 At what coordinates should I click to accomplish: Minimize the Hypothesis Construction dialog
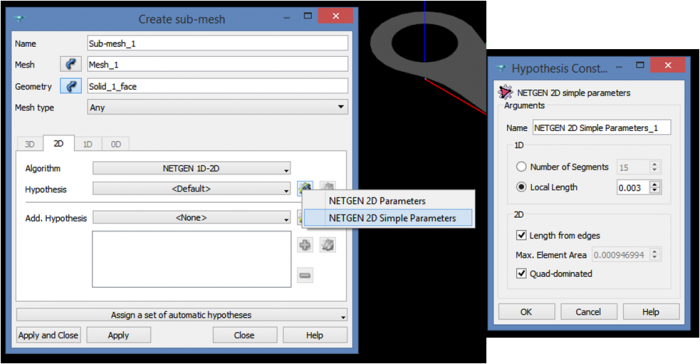click(619, 67)
